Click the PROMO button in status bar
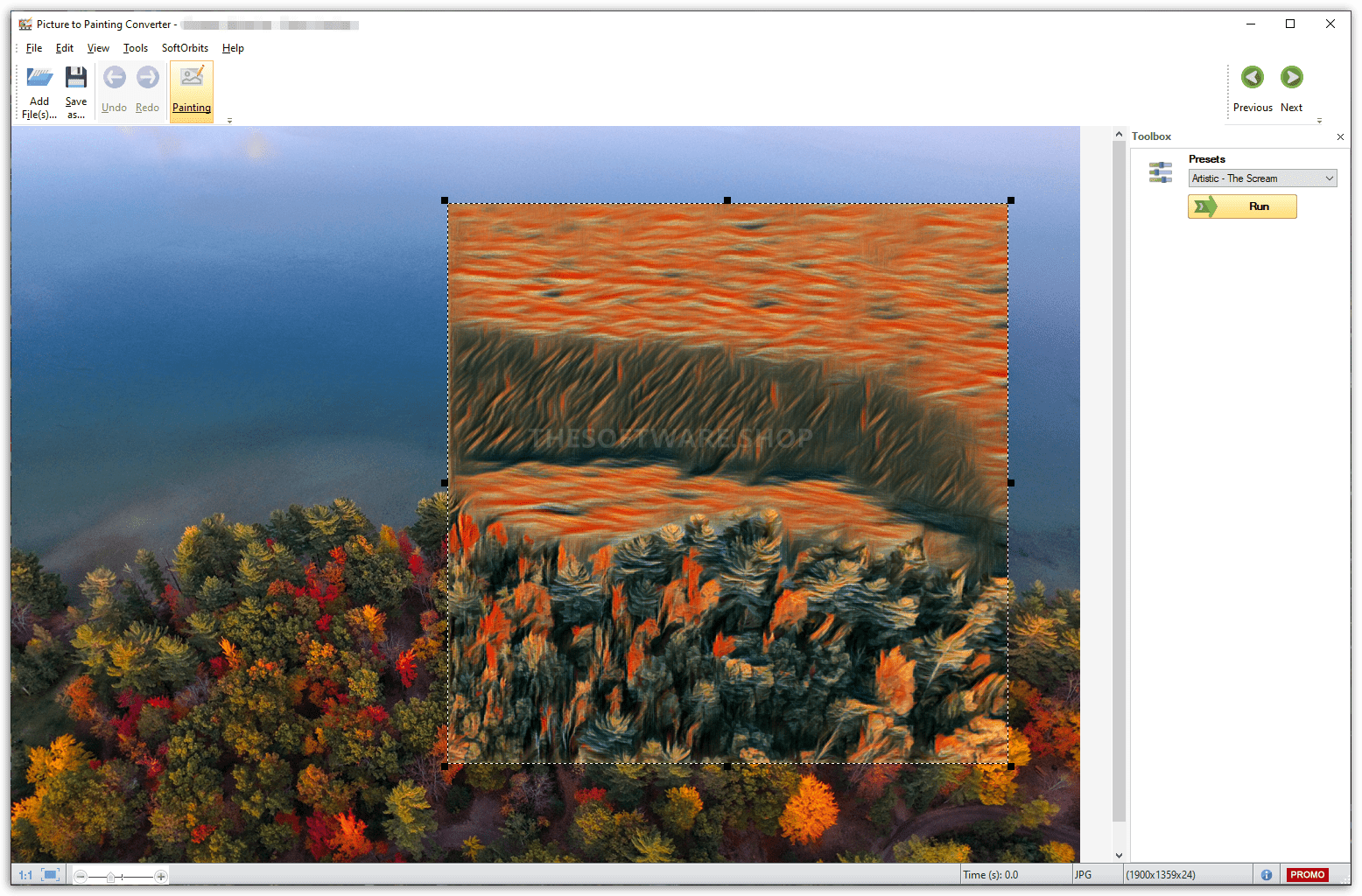The image size is (1362, 896). tap(1308, 875)
